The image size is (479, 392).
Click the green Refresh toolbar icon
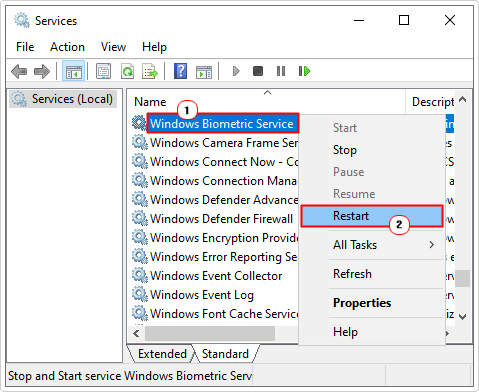[127, 71]
